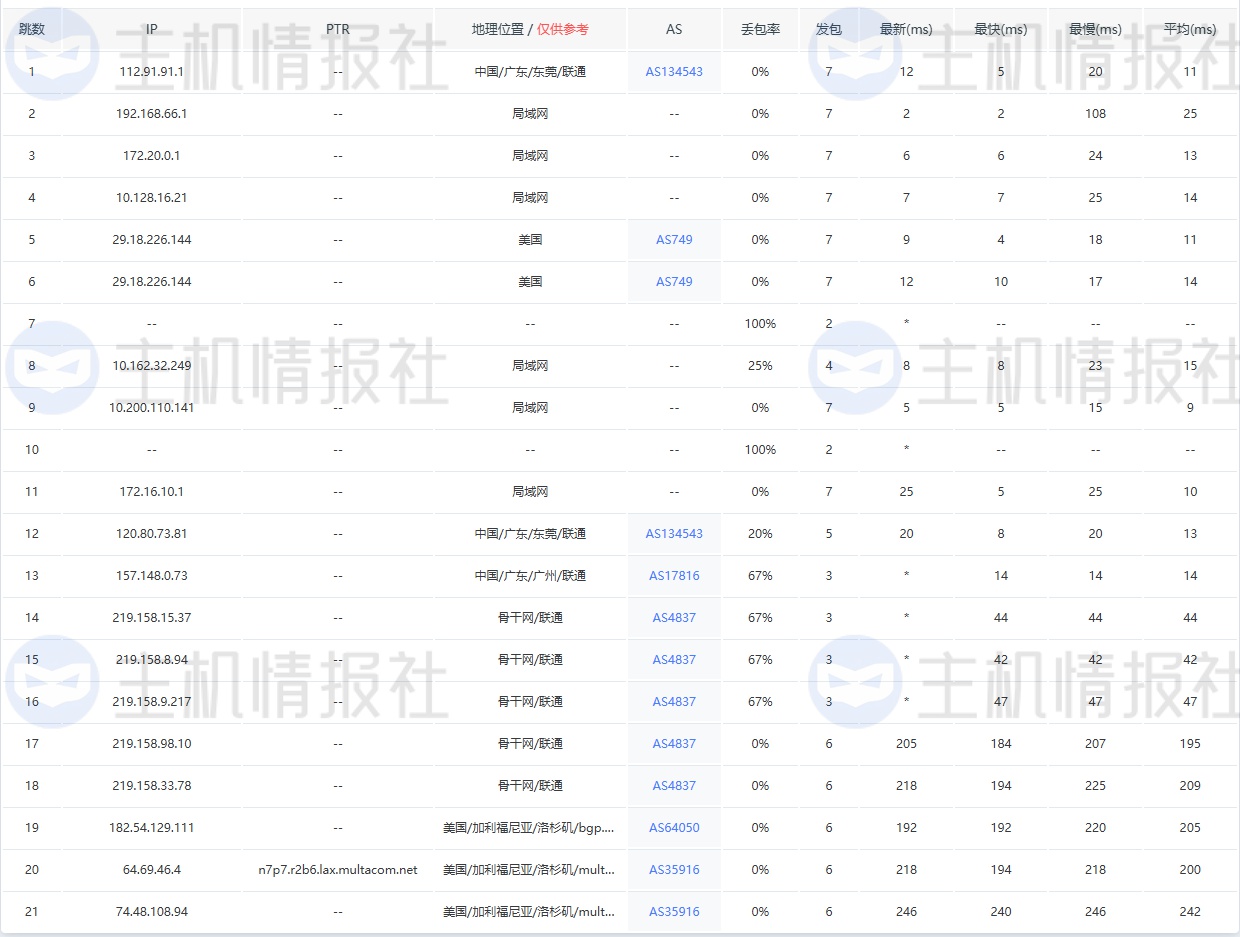Open AS17816 link for 157.148.0.73
The width and height of the screenshot is (1240, 937).
[674, 576]
